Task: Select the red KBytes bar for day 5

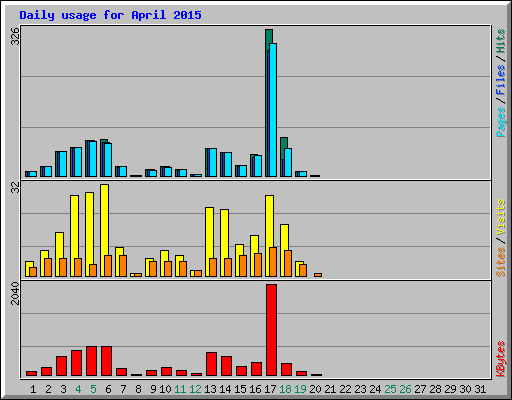Action: tap(91, 361)
